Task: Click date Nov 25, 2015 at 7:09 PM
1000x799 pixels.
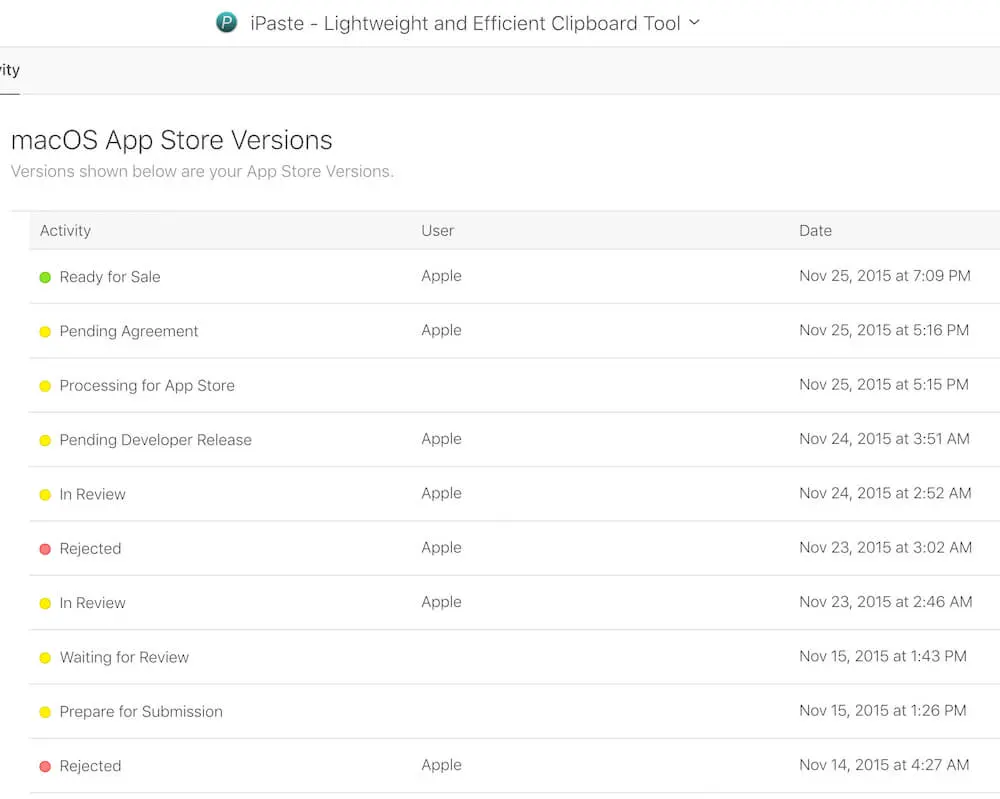Action: [x=885, y=275]
